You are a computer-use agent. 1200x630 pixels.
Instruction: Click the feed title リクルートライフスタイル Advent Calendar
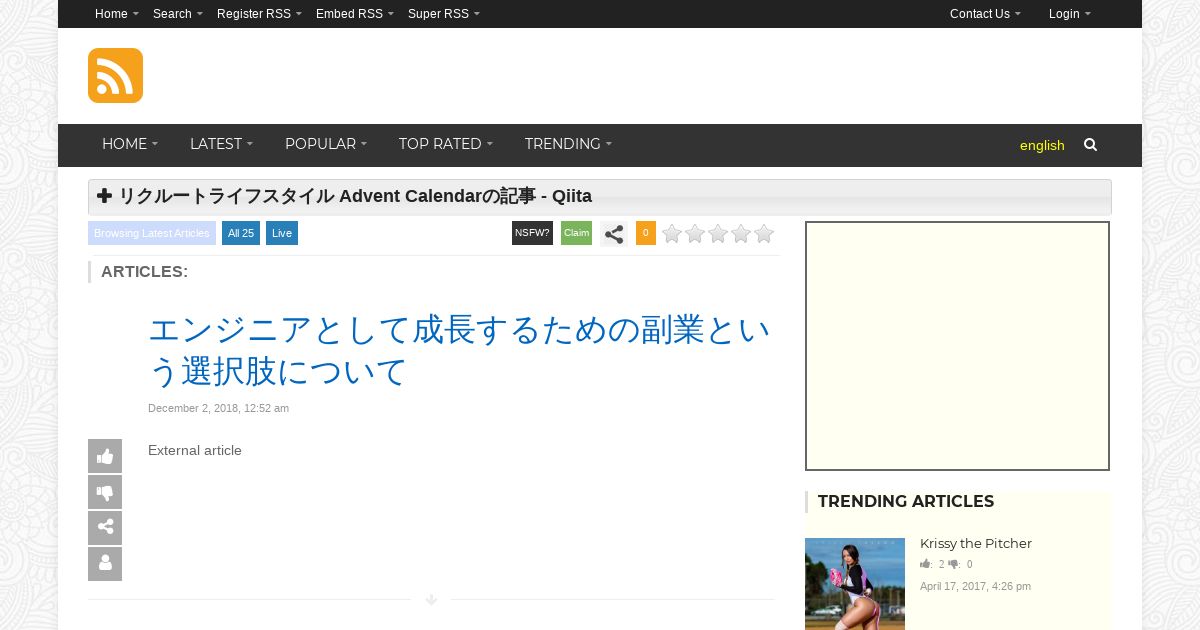tap(355, 196)
